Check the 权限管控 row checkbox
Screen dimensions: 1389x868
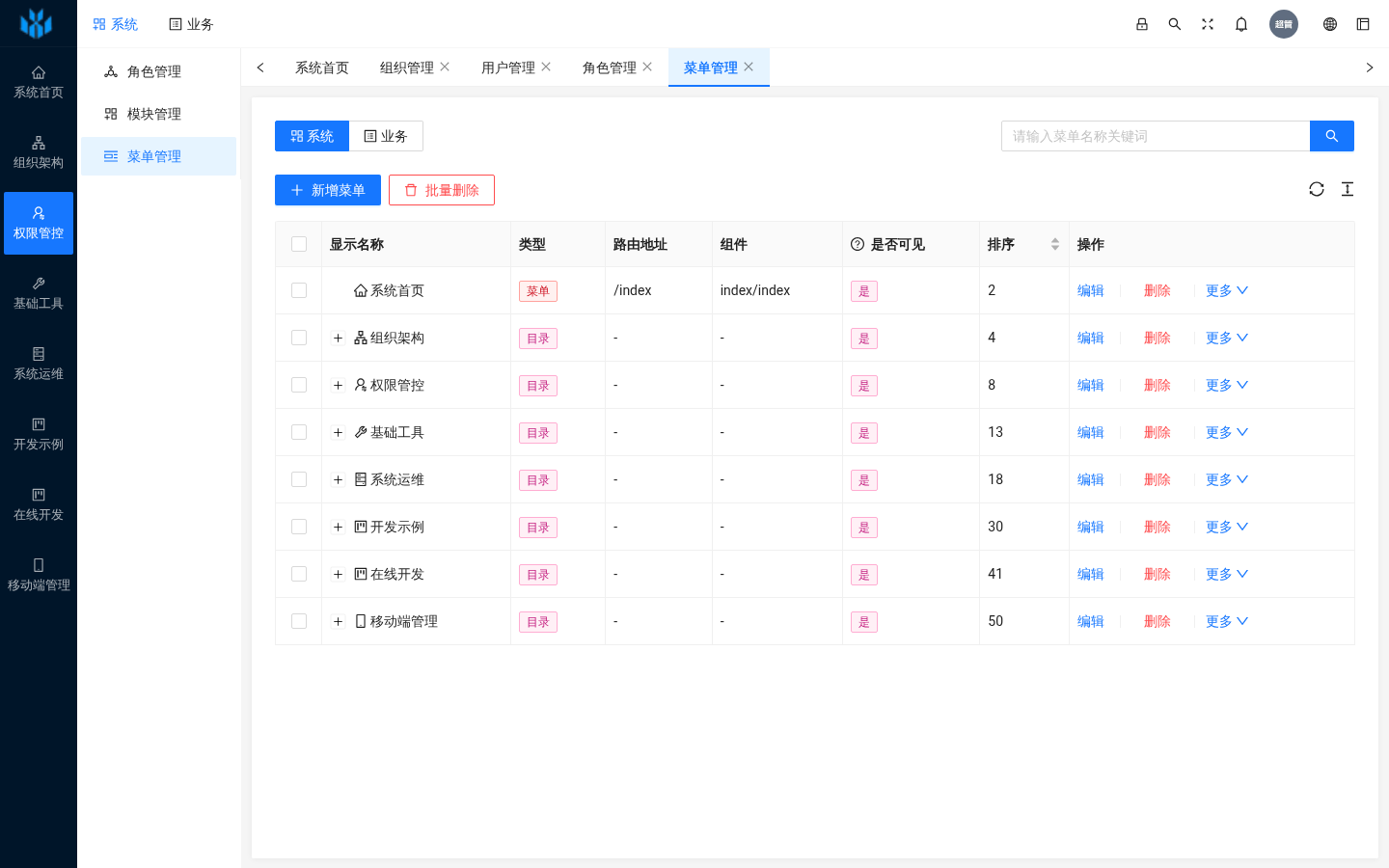299,385
